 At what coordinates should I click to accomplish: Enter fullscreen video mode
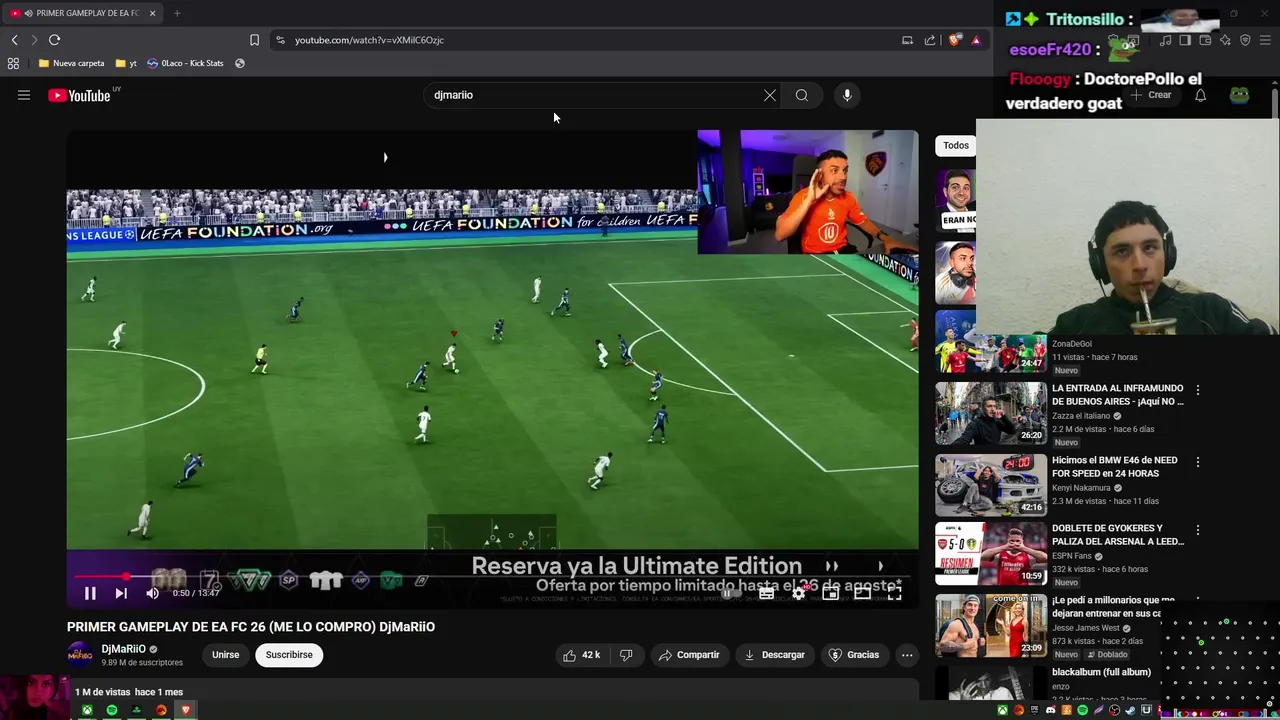coord(894,593)
